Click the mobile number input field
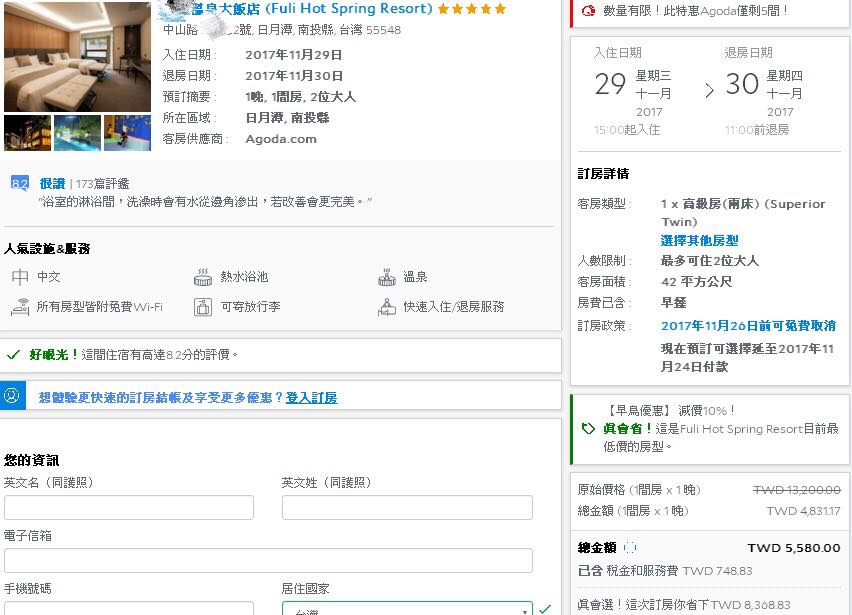Screen dimensions: 852x615 click(x=129, y=608)
